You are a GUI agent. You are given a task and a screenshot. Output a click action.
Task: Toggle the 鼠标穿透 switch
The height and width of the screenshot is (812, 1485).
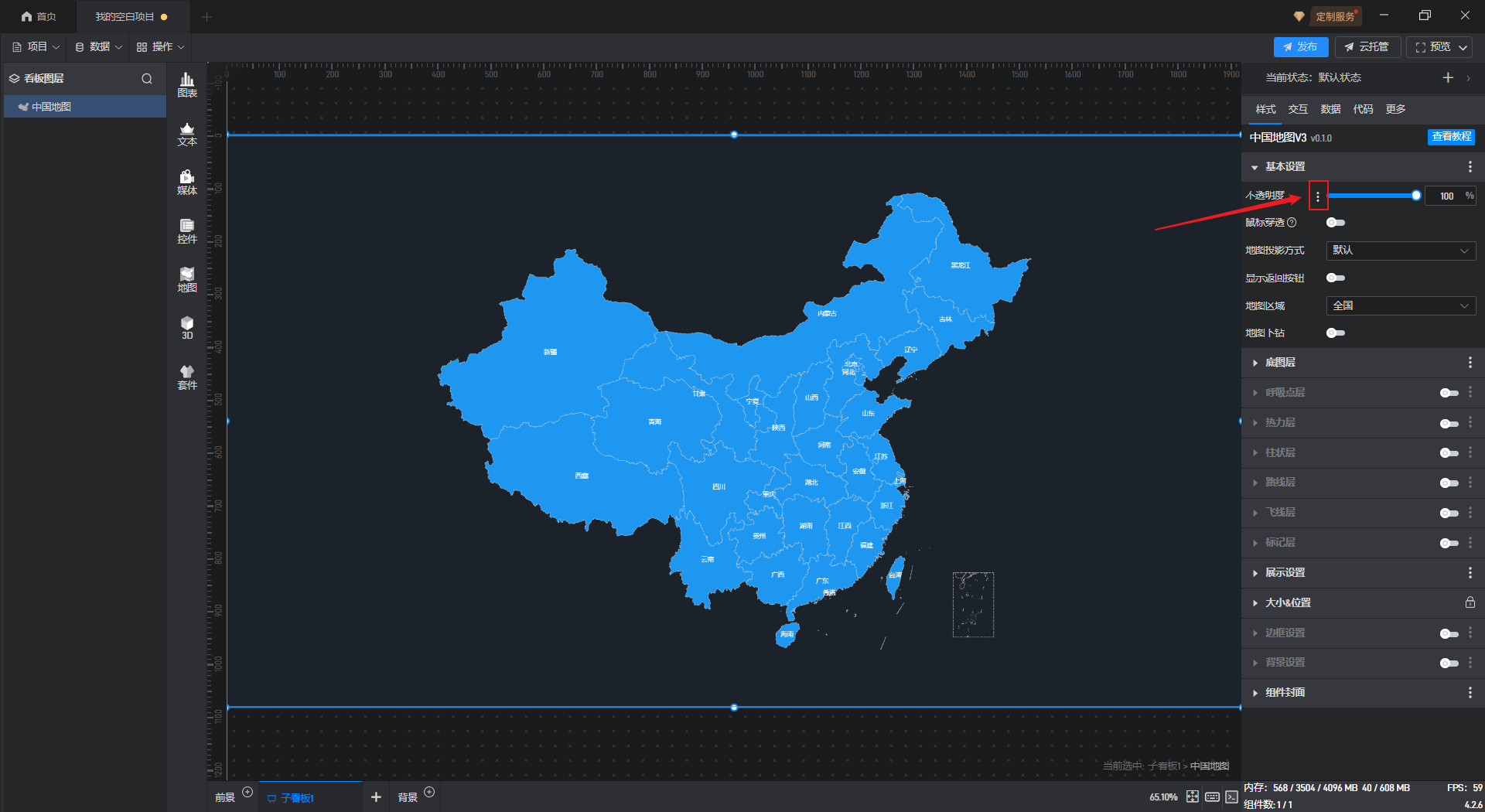(x=1336, y=223)
